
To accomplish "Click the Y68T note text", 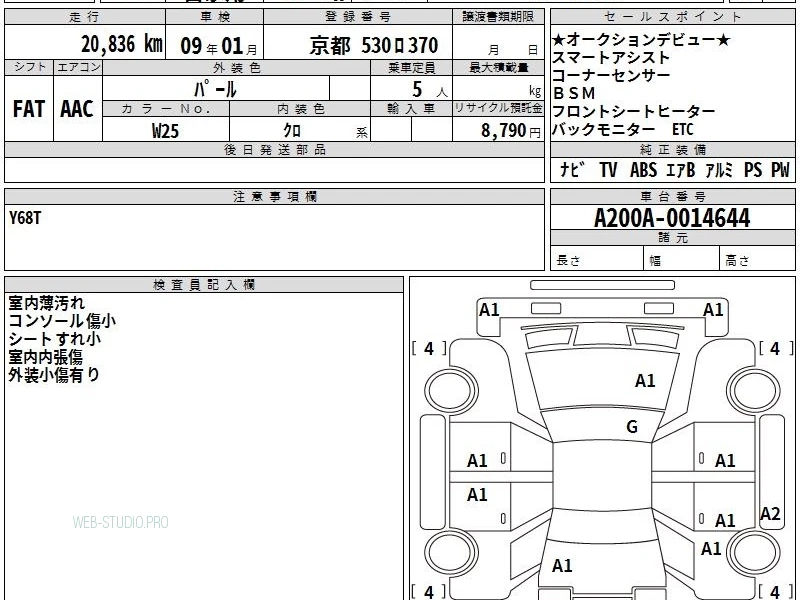I will coord(25,218).
